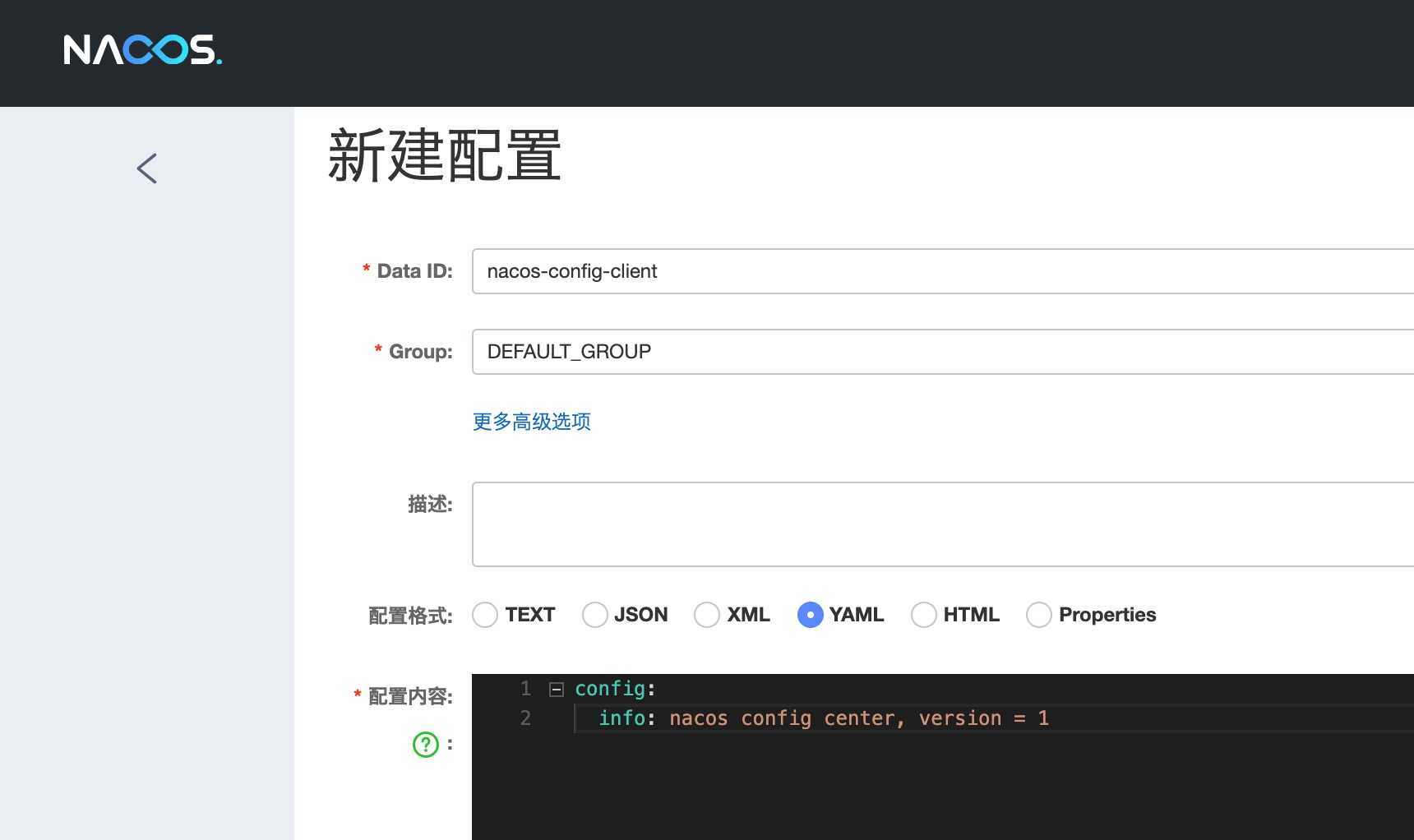Select the HTML format radio button

924,615
